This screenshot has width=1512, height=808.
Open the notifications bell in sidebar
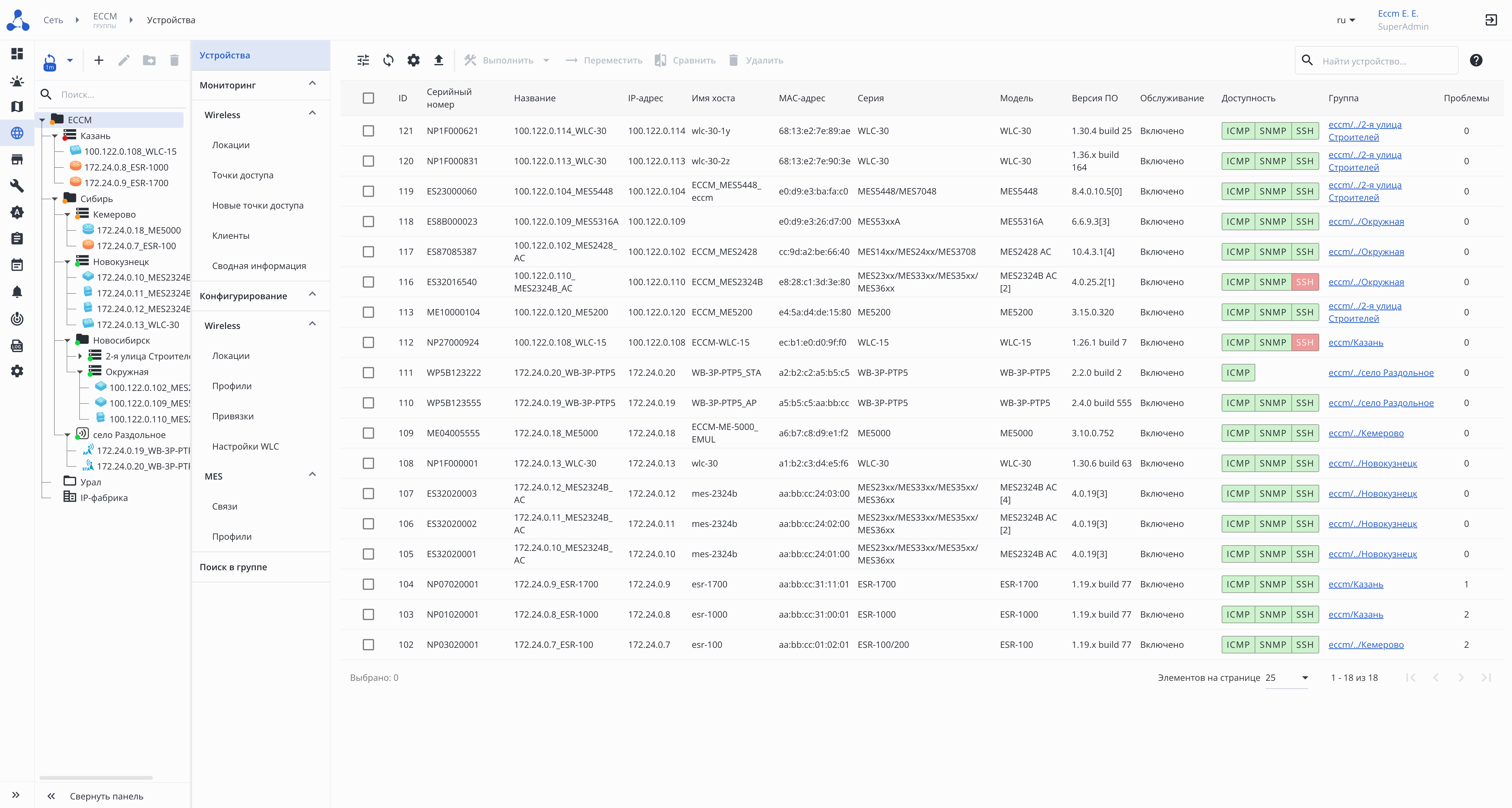tap(17, 292)
